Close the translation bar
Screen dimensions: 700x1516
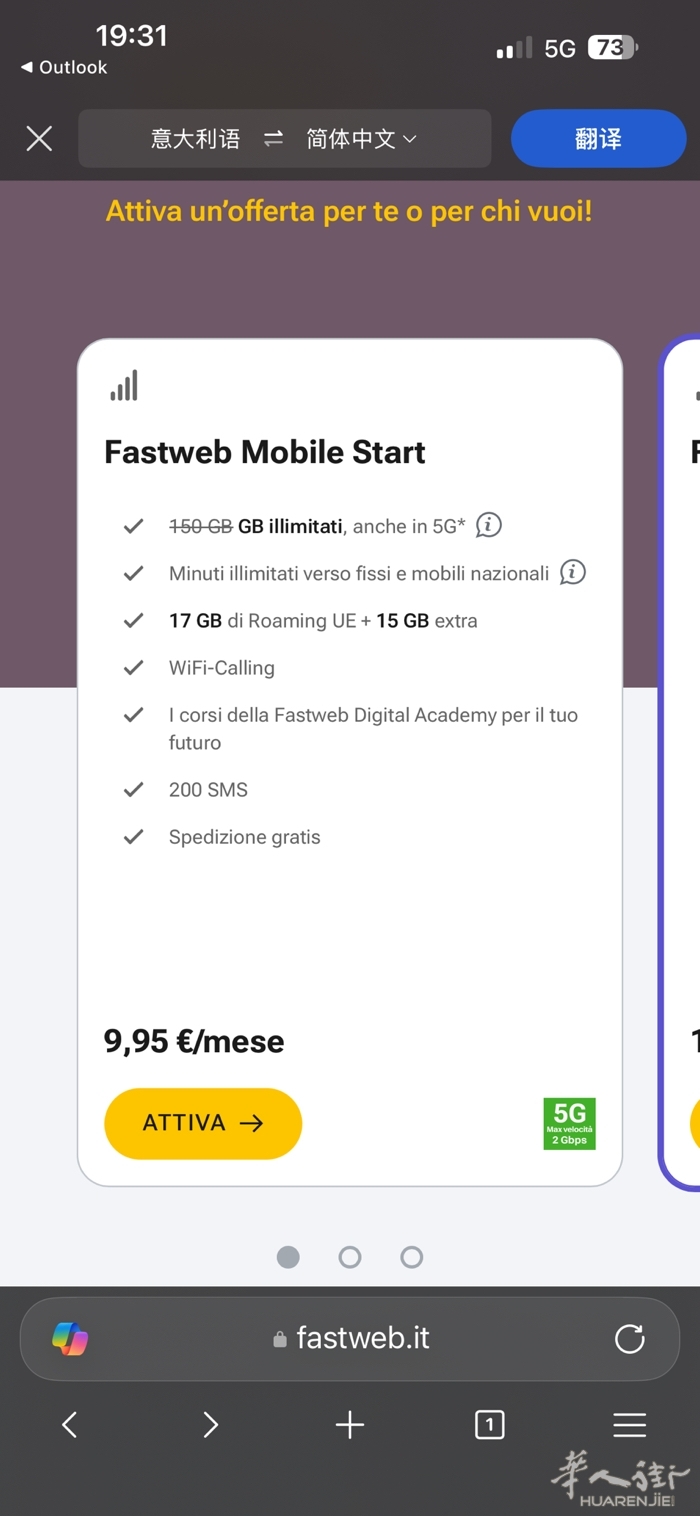39,138
